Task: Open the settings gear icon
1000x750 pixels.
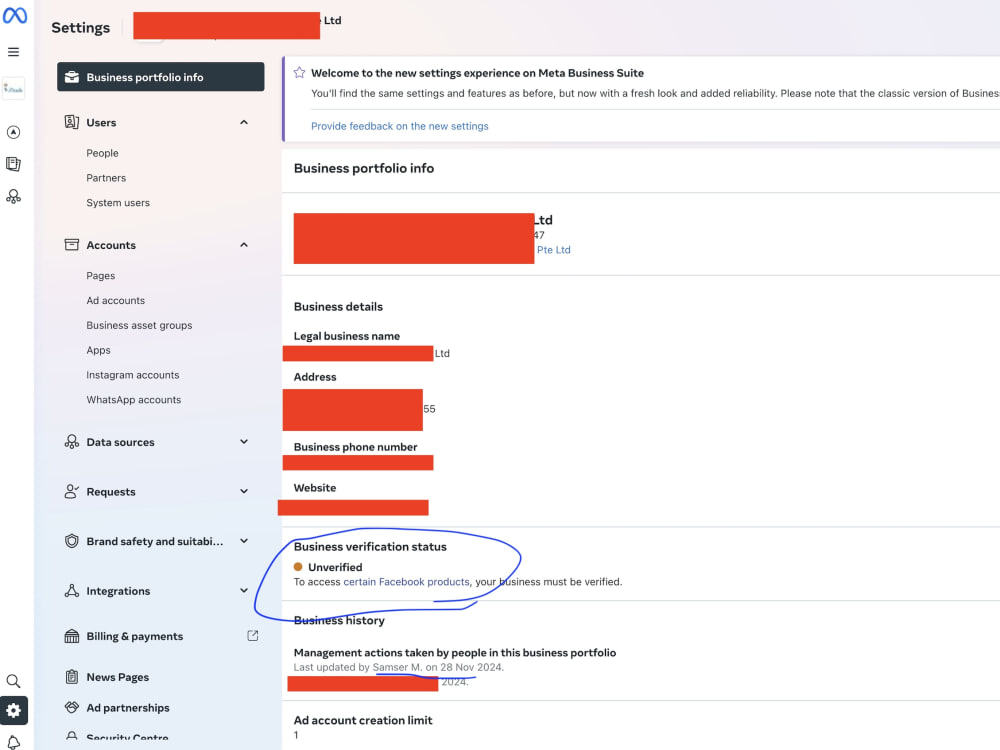Action: click(13, 710)
